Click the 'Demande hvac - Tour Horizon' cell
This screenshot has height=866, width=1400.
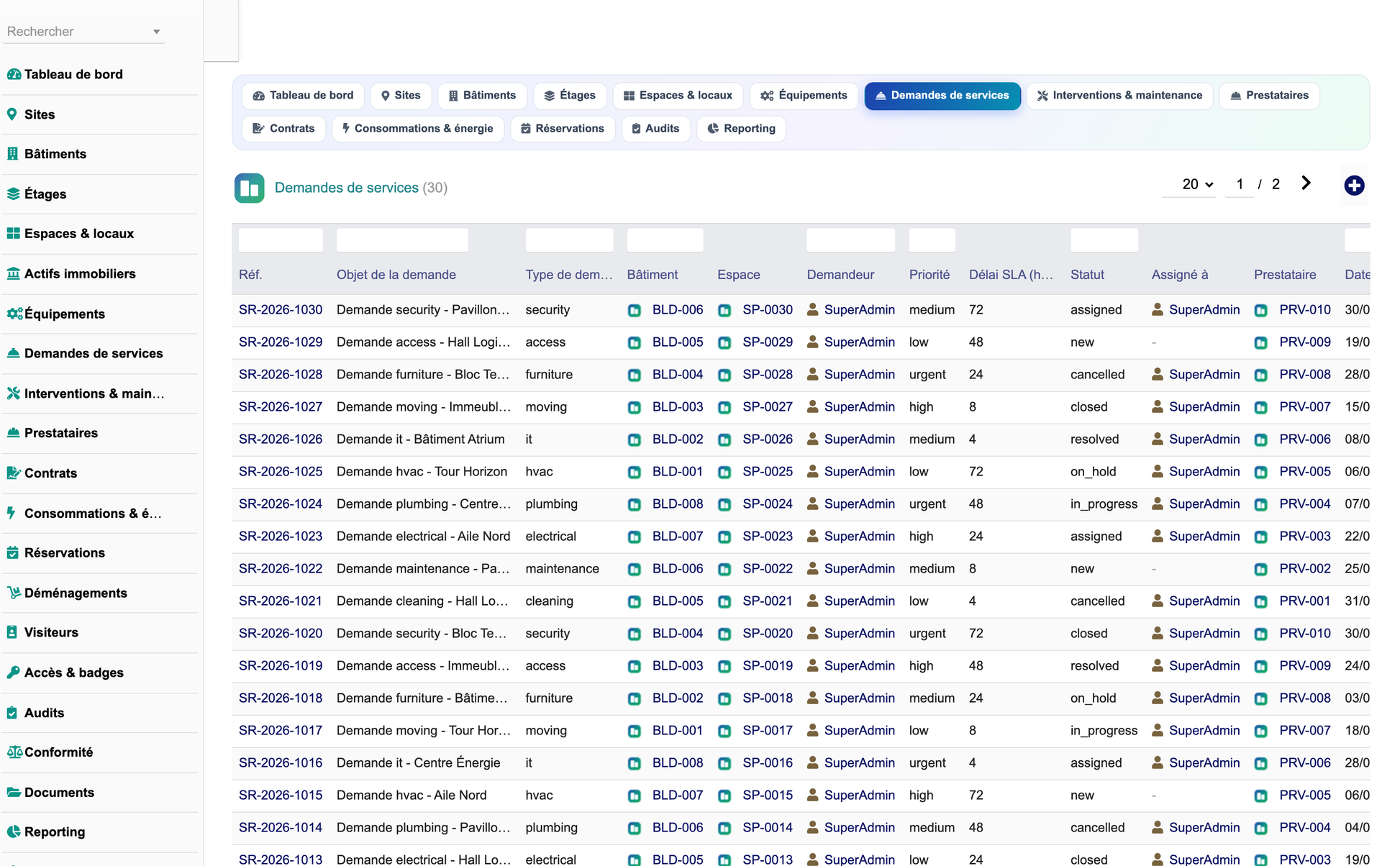(422, 472)
